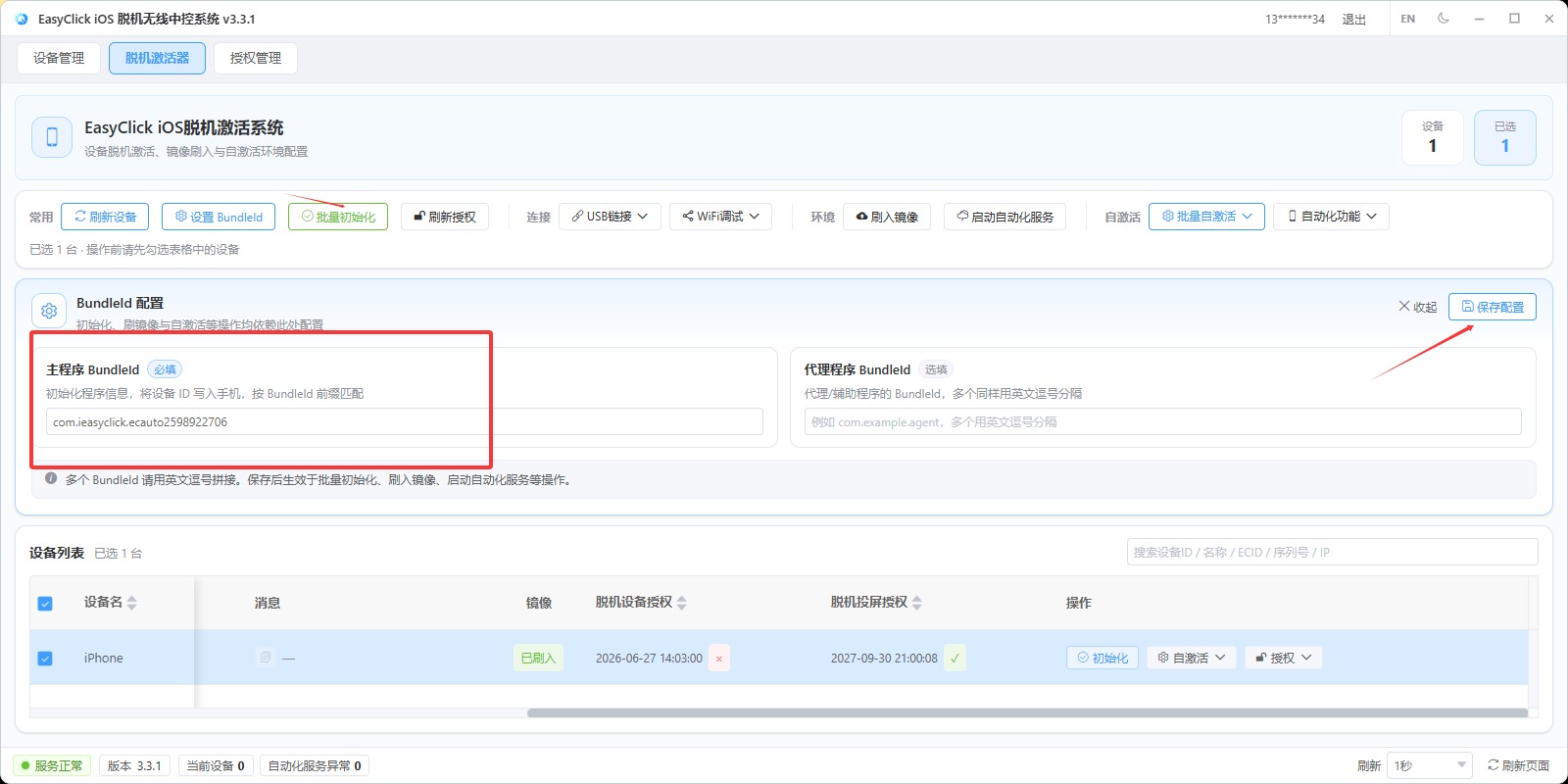Expand the 批量自激活 dropdown
Screen dimensions: 1568x784
pos(1206,217)
